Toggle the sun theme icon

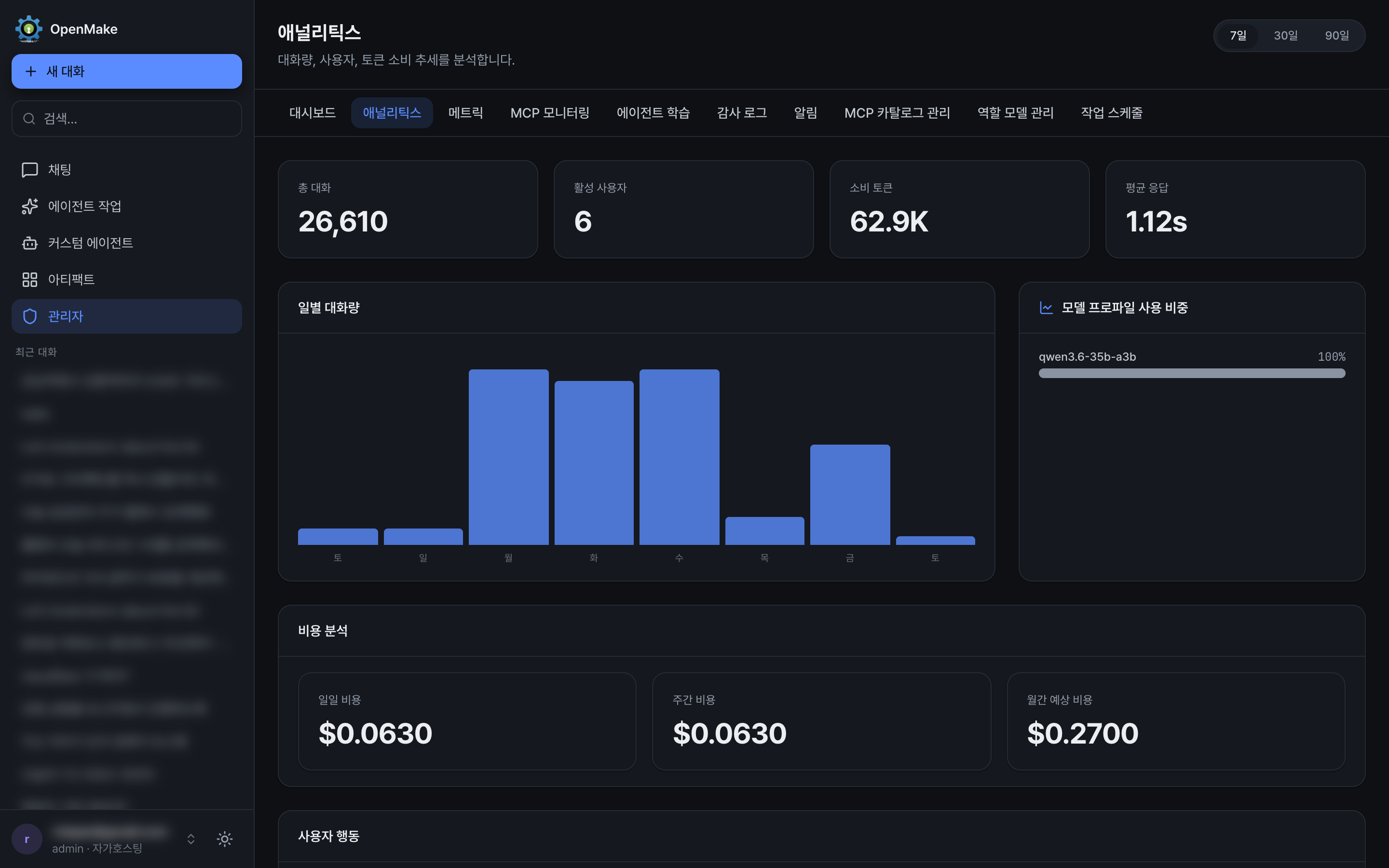224,839
